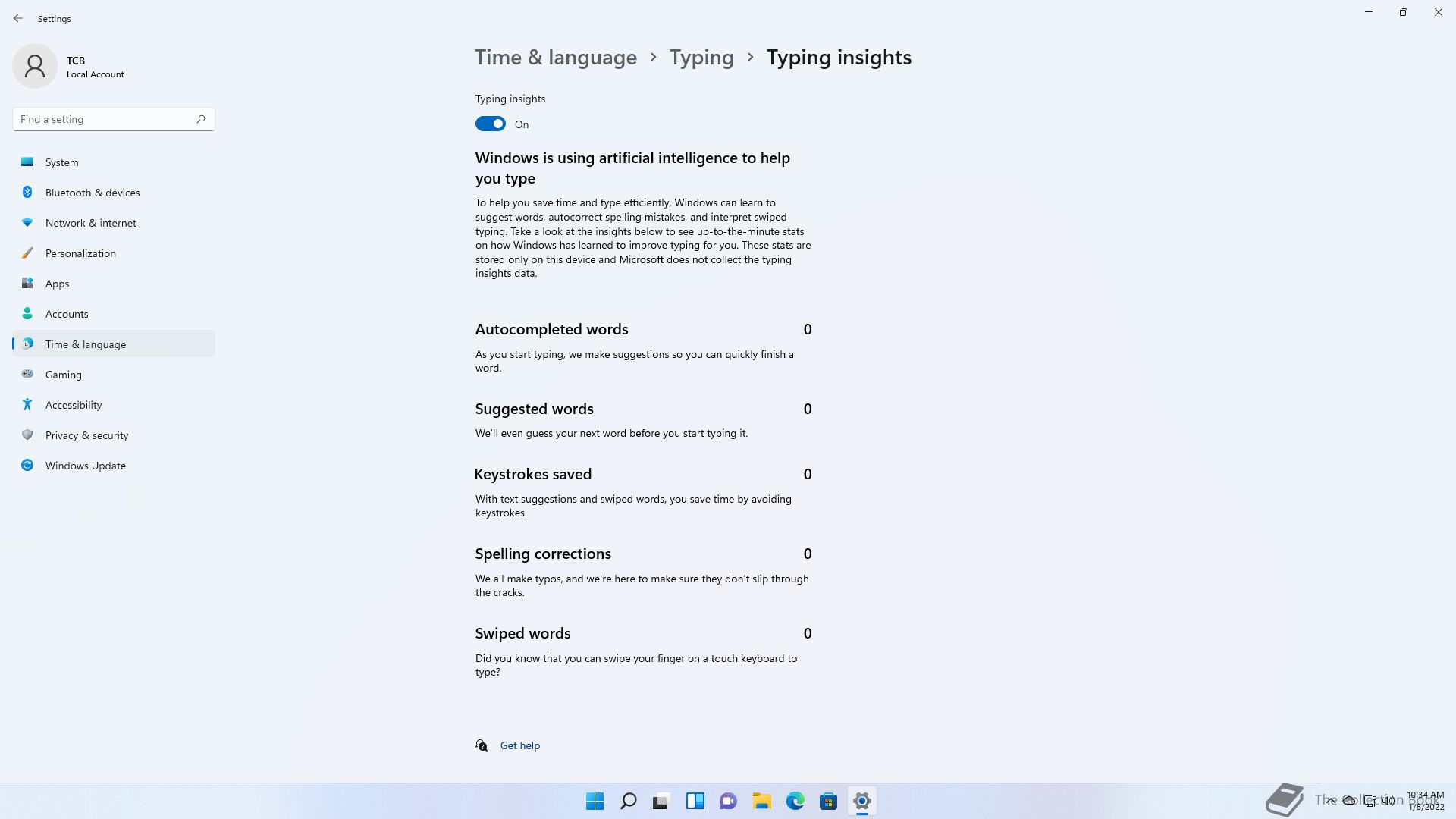Image resolution: width=1456 pixels, height=819 pixels.
Task: Click the search magnifier in Find a setting
Action: 201,119
